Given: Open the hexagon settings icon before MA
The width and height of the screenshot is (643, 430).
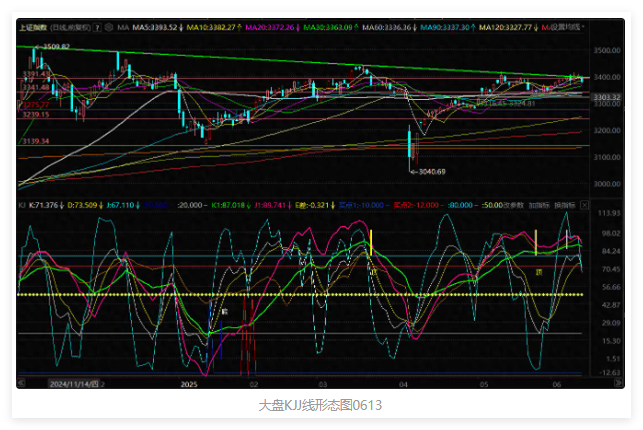Looking at the screenshot, I should [x=109, y=27].
